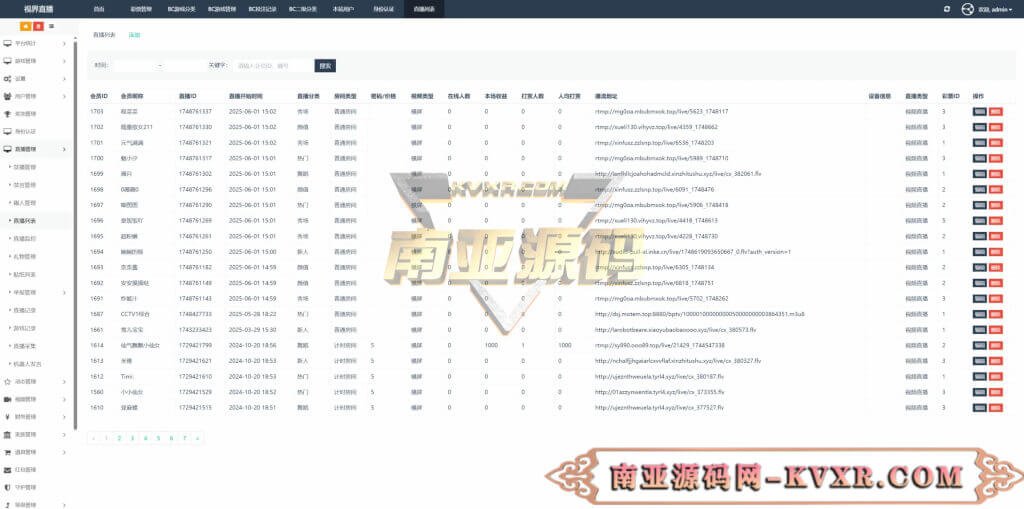Click the envelope icon in sidebar

click(x=8, y=468)
